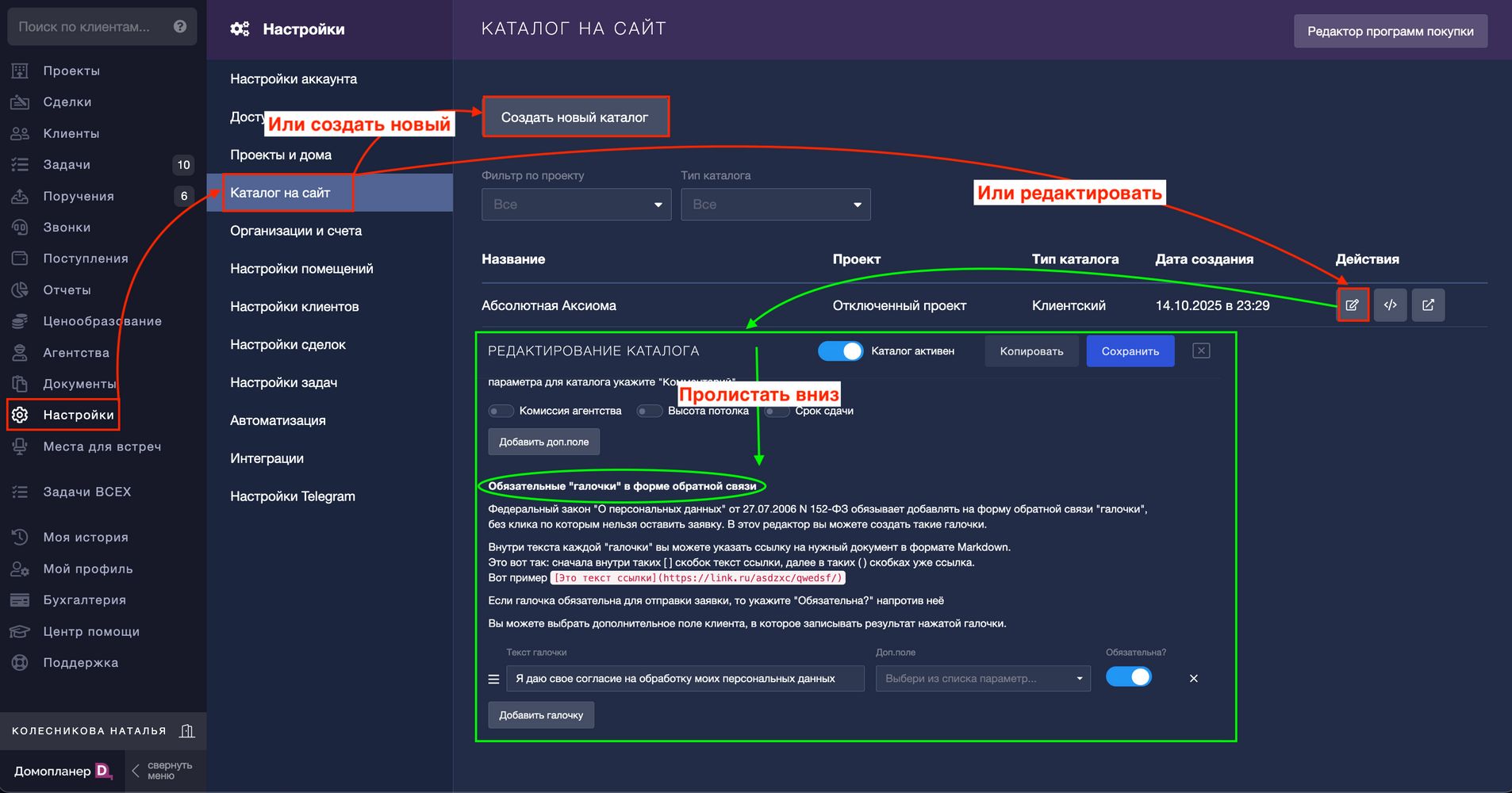Toggle the Каталог активен switch
1512x793 pixels.
(x=840, y=351)
